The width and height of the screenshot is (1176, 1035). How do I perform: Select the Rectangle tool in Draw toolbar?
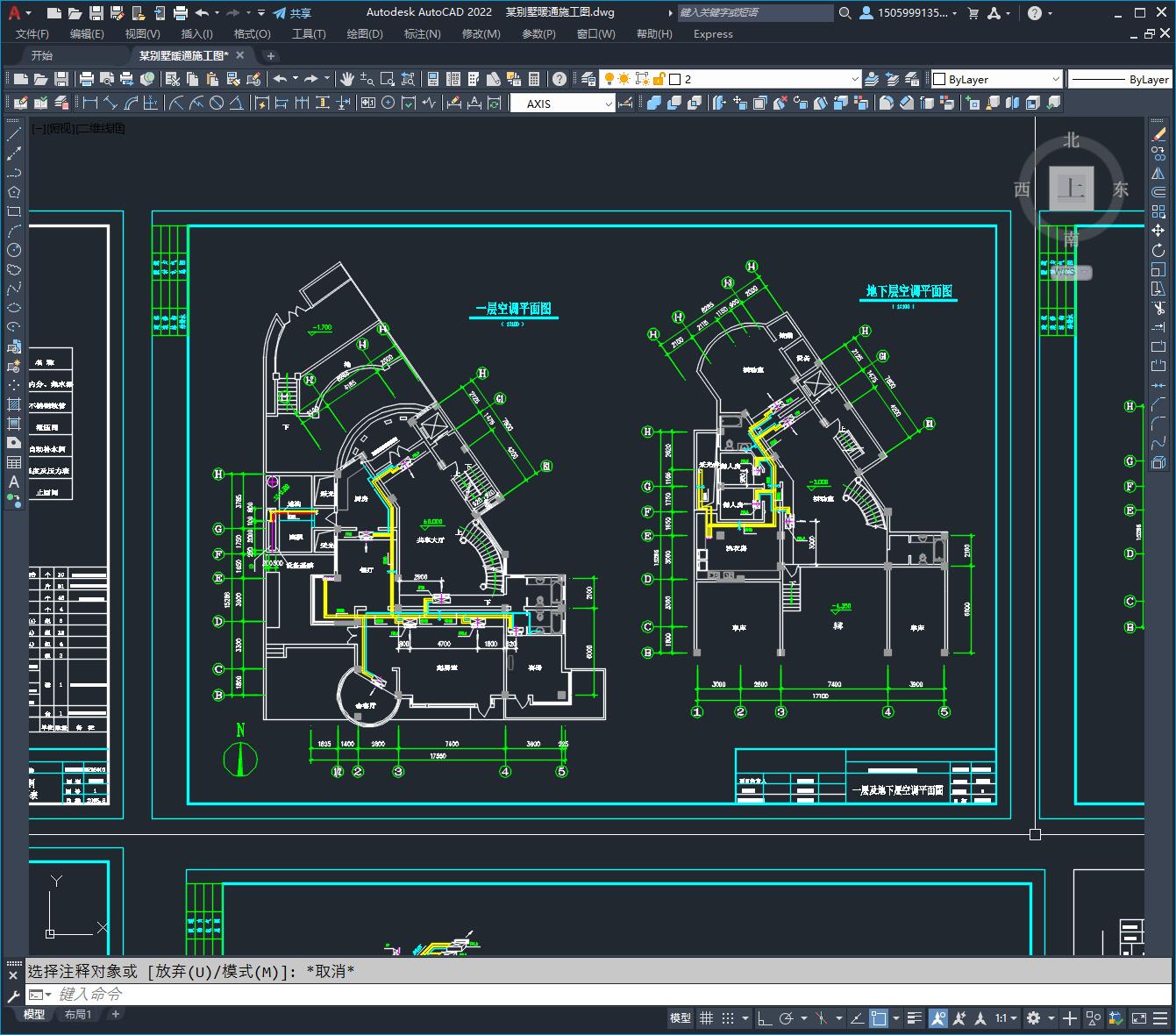click(x=14, y=211)
